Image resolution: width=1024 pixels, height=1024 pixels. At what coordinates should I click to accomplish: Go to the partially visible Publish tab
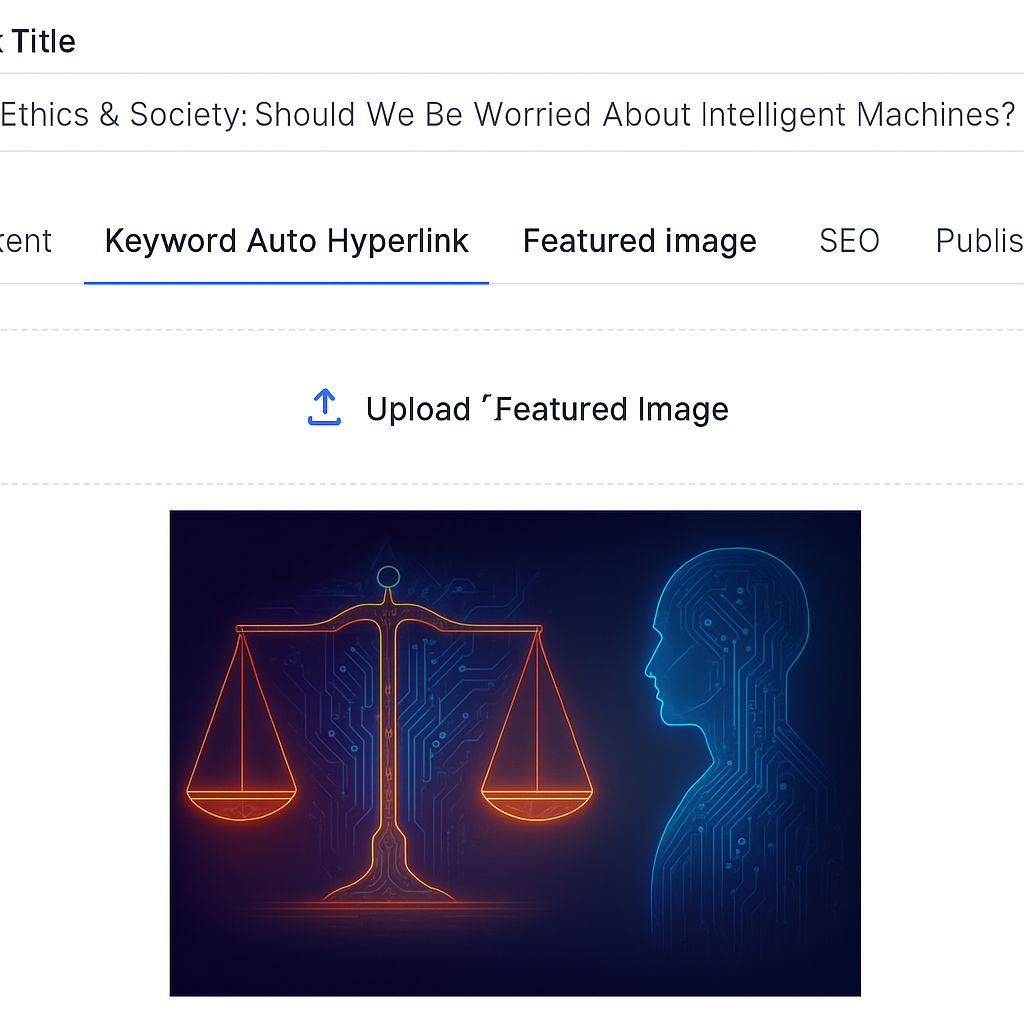click(979, 241)
